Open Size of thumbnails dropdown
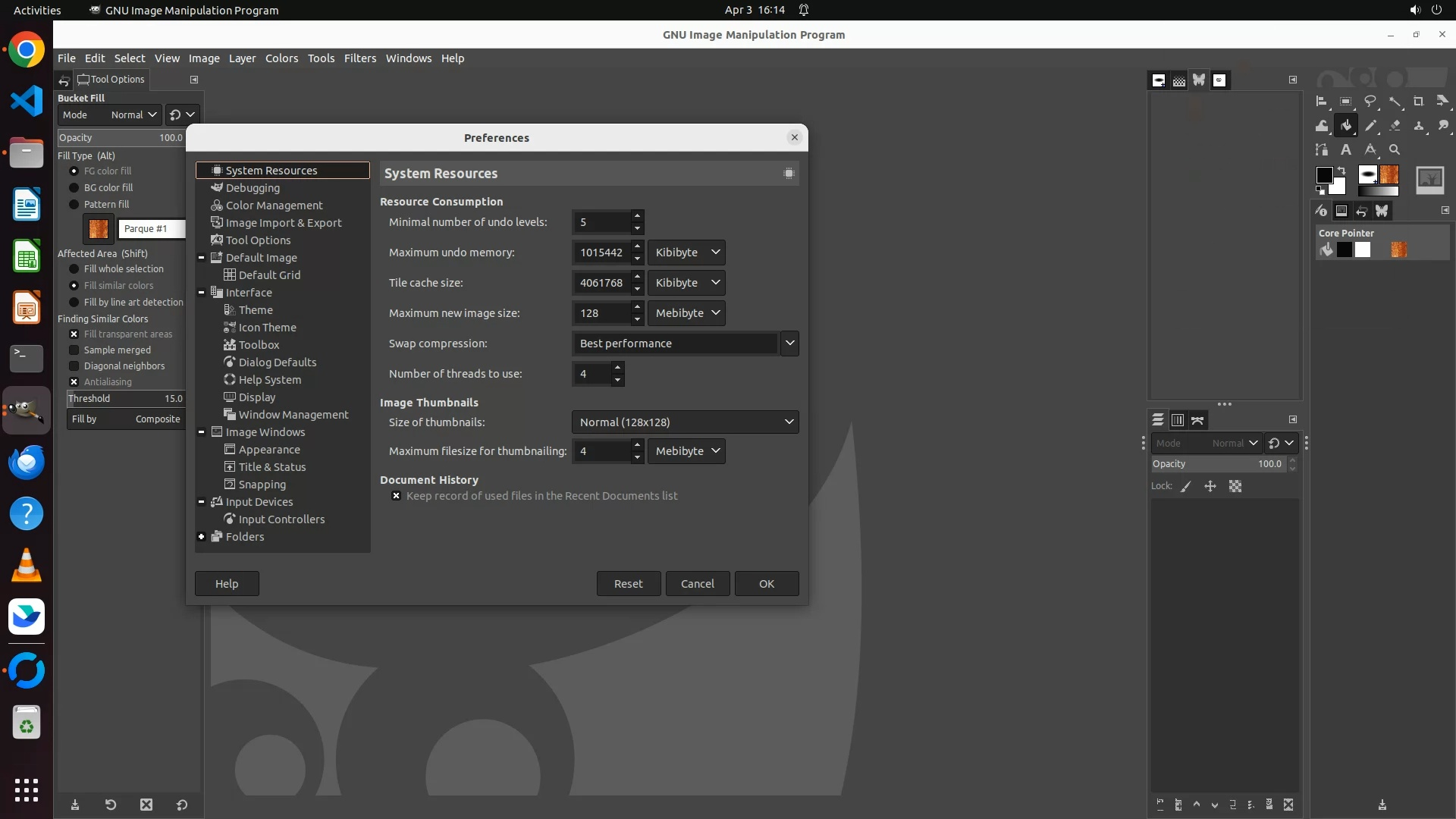The image size is (1456, 819). pyautogui.click(x=685, y=422)
